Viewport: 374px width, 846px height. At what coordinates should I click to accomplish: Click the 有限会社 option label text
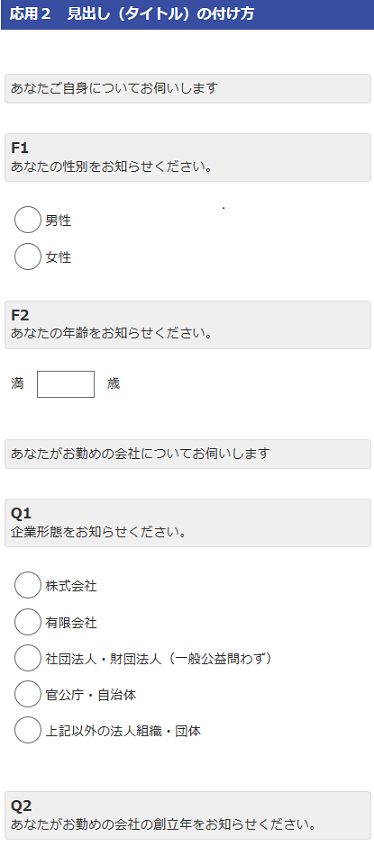[71, 623]
